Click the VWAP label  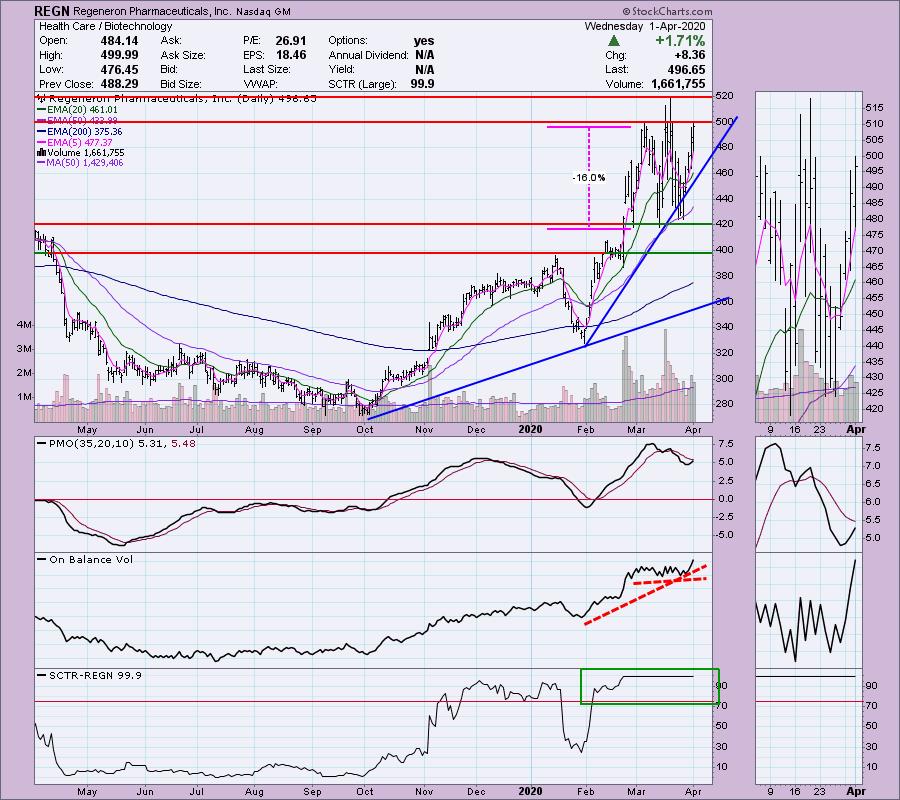coord(261,84)
